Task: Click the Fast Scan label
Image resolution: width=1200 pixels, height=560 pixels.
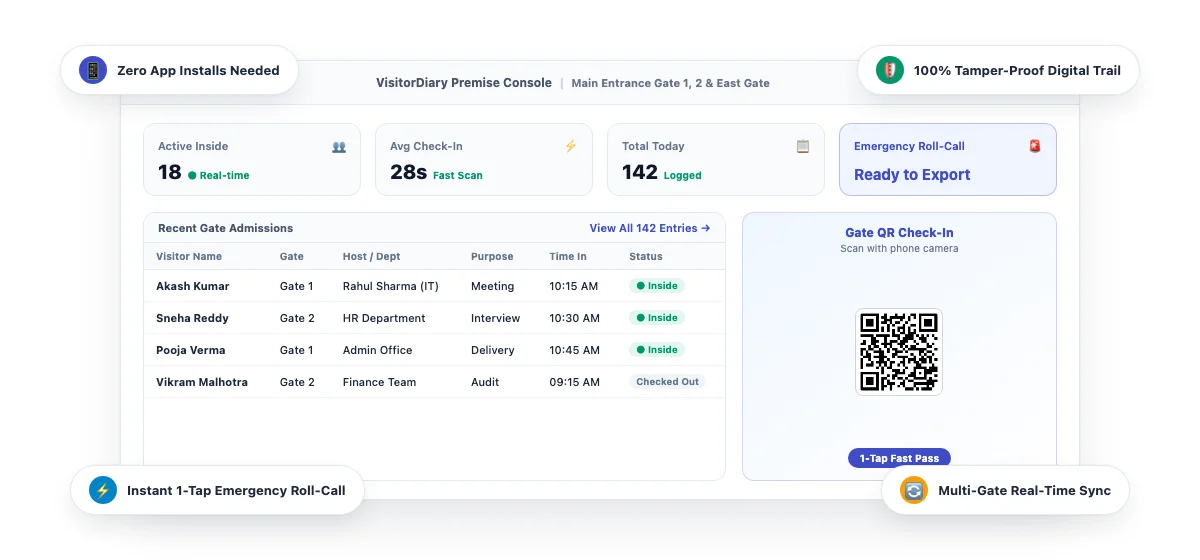Action: pos(458,175)
